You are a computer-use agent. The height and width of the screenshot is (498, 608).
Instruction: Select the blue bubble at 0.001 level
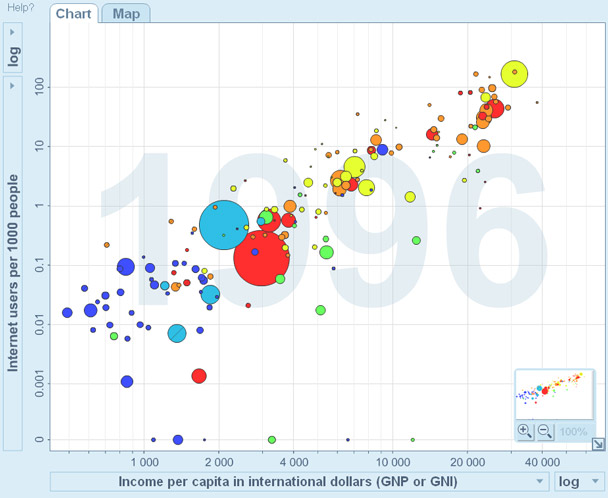127,381
